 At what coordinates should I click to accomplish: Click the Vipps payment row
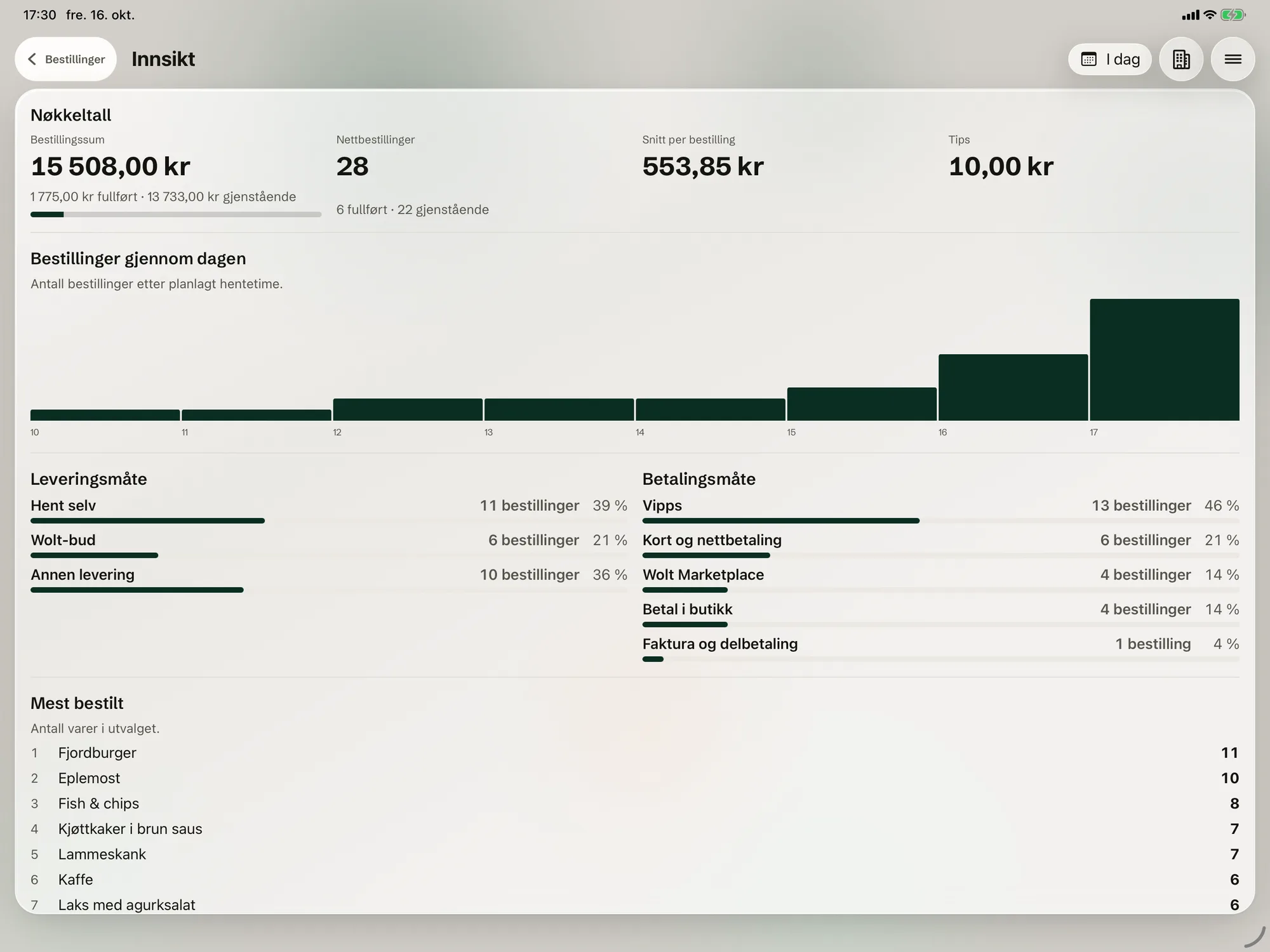940,510
